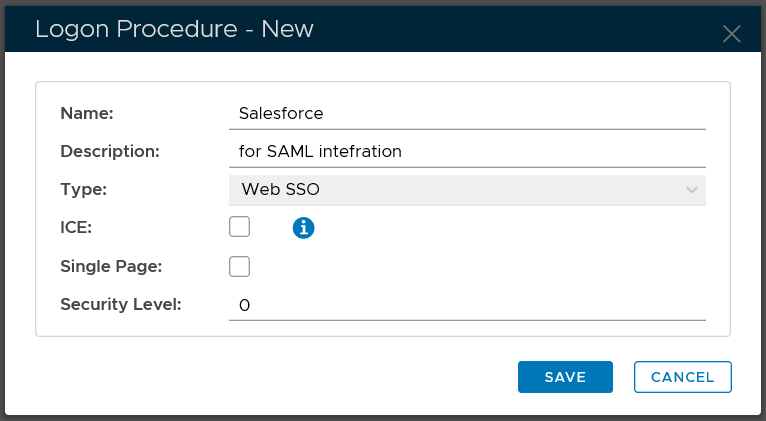Tick the Single Page checkbox

point(239,266)
